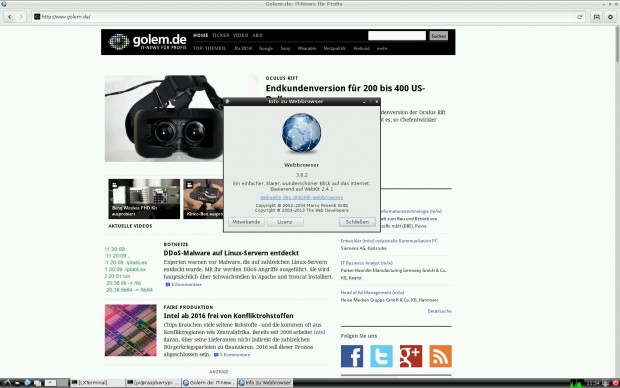Click the red logout tray icon
The height and width of the screenshot is (388, 620).
point(615,382)
